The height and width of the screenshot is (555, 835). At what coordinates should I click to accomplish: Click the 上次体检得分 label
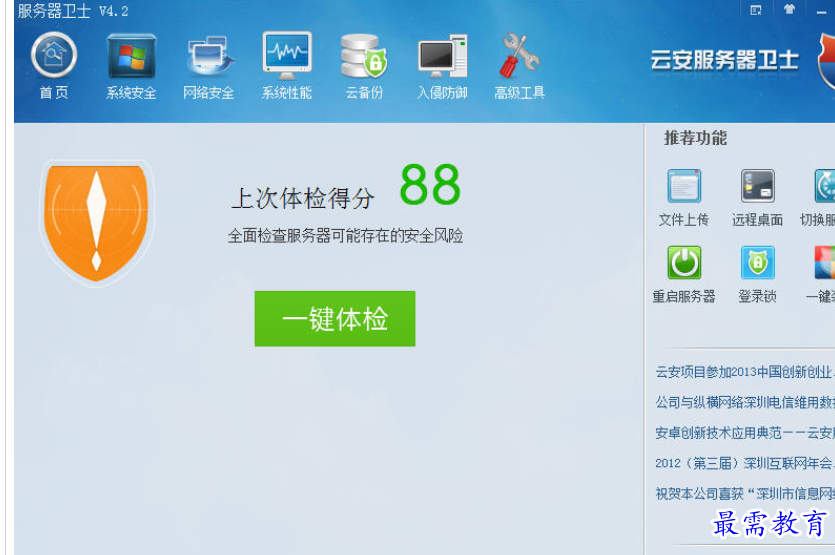coord(303,199)
